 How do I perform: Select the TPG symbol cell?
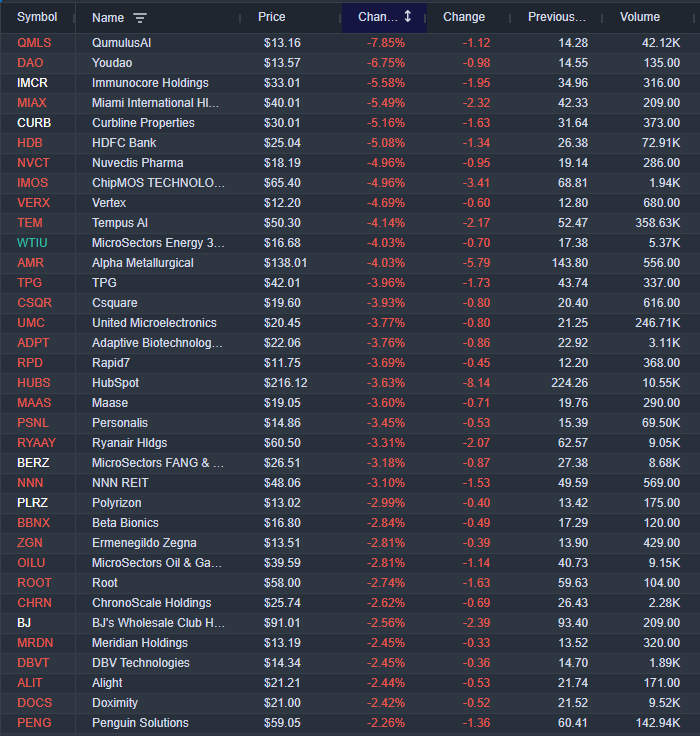click(x=30, y=283)
